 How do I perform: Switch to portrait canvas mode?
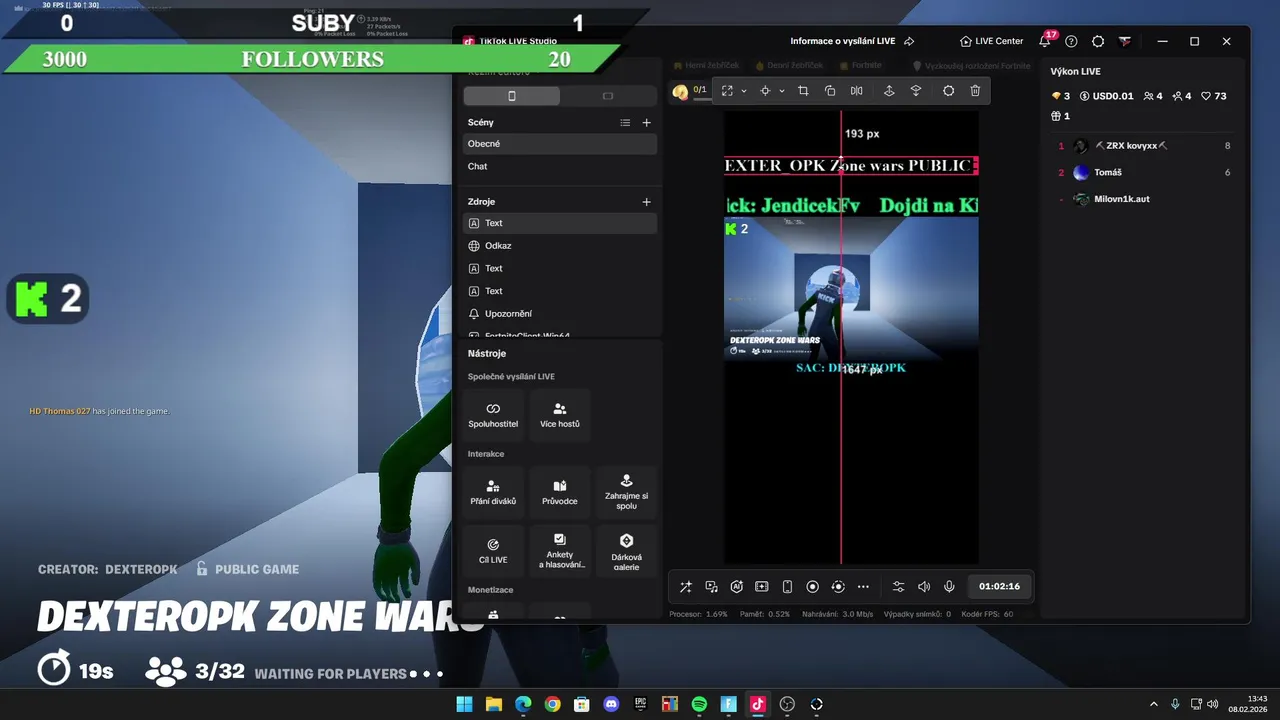(512, 96)
